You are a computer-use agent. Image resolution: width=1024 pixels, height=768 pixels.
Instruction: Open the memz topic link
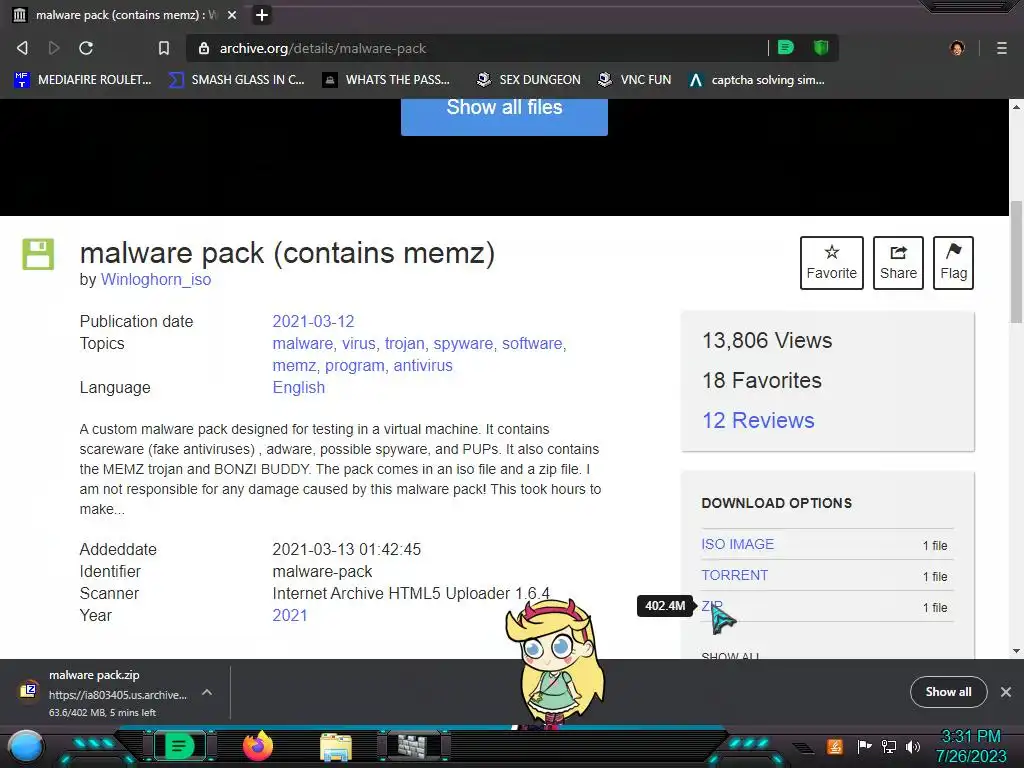(x=294, y=366)
